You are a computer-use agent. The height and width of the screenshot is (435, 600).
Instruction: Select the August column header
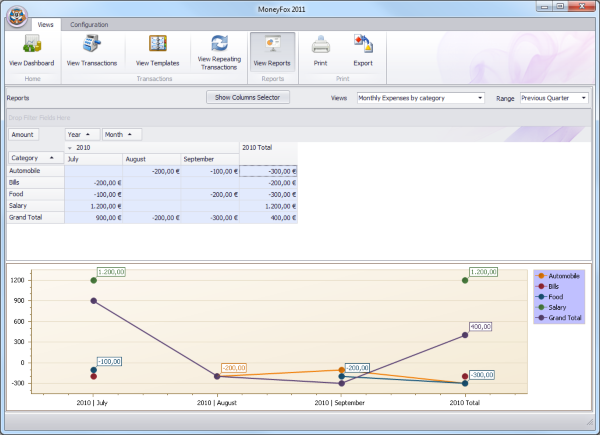pyautogui.click(x=152, y=159)
